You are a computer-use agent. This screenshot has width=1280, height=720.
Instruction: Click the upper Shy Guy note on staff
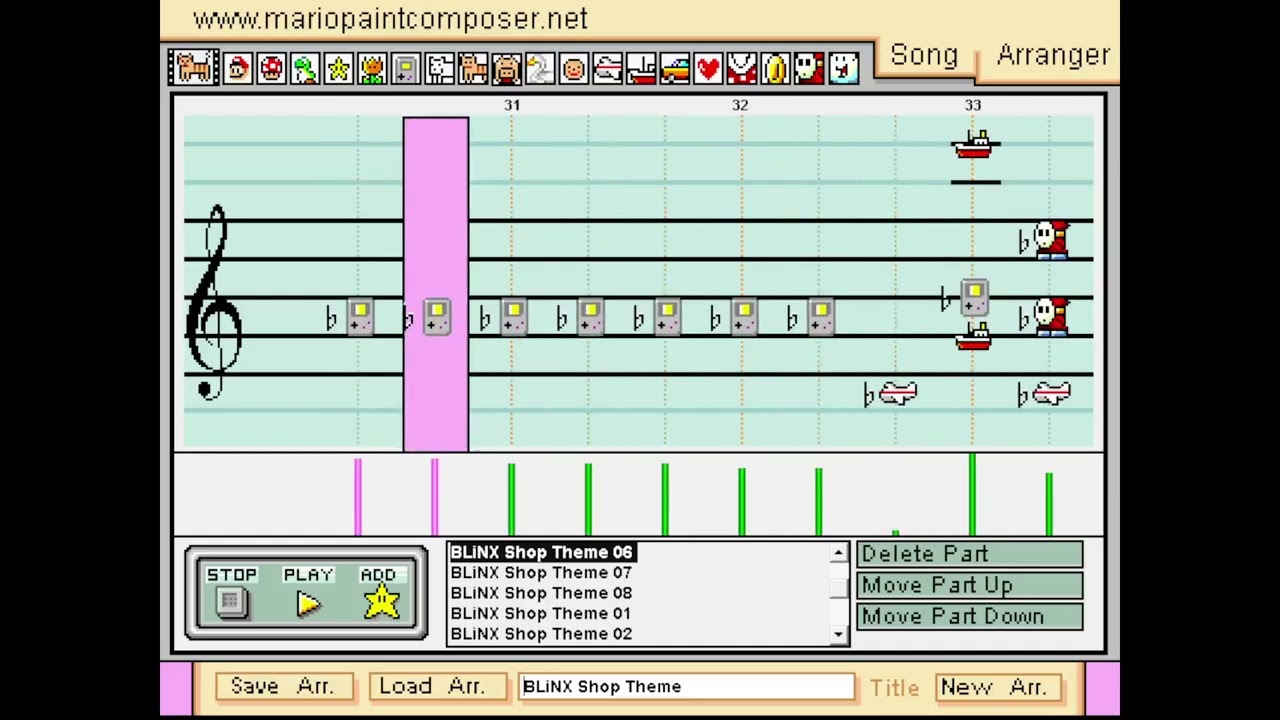[x=1050, y=240]
